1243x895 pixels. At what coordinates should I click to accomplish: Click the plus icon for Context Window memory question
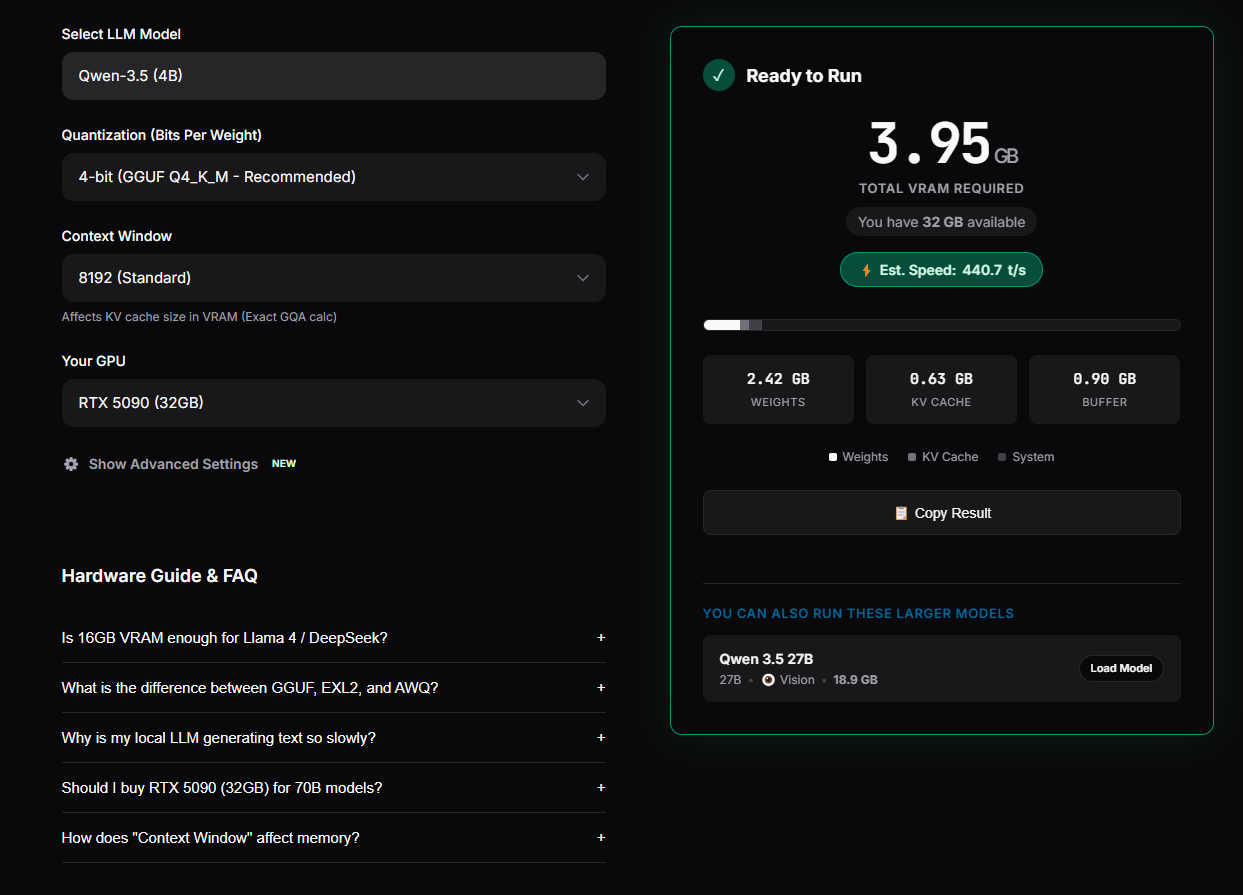point(601,837)
